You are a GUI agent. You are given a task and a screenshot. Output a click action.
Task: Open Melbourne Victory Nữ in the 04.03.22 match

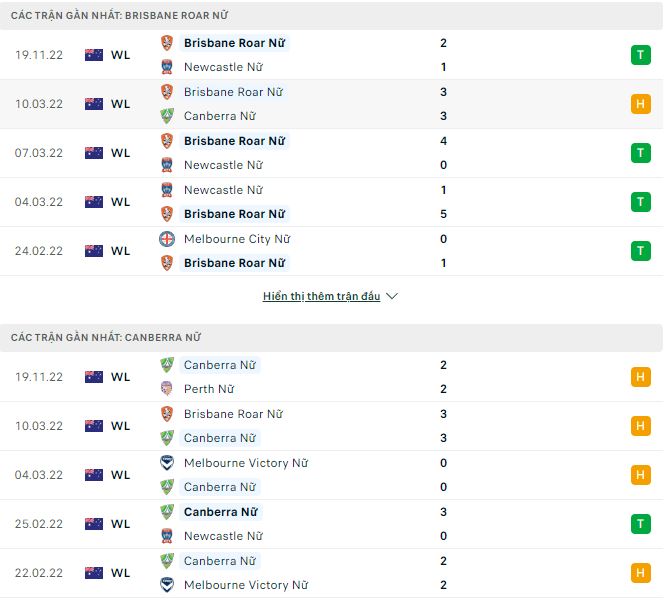pos(246,463)
